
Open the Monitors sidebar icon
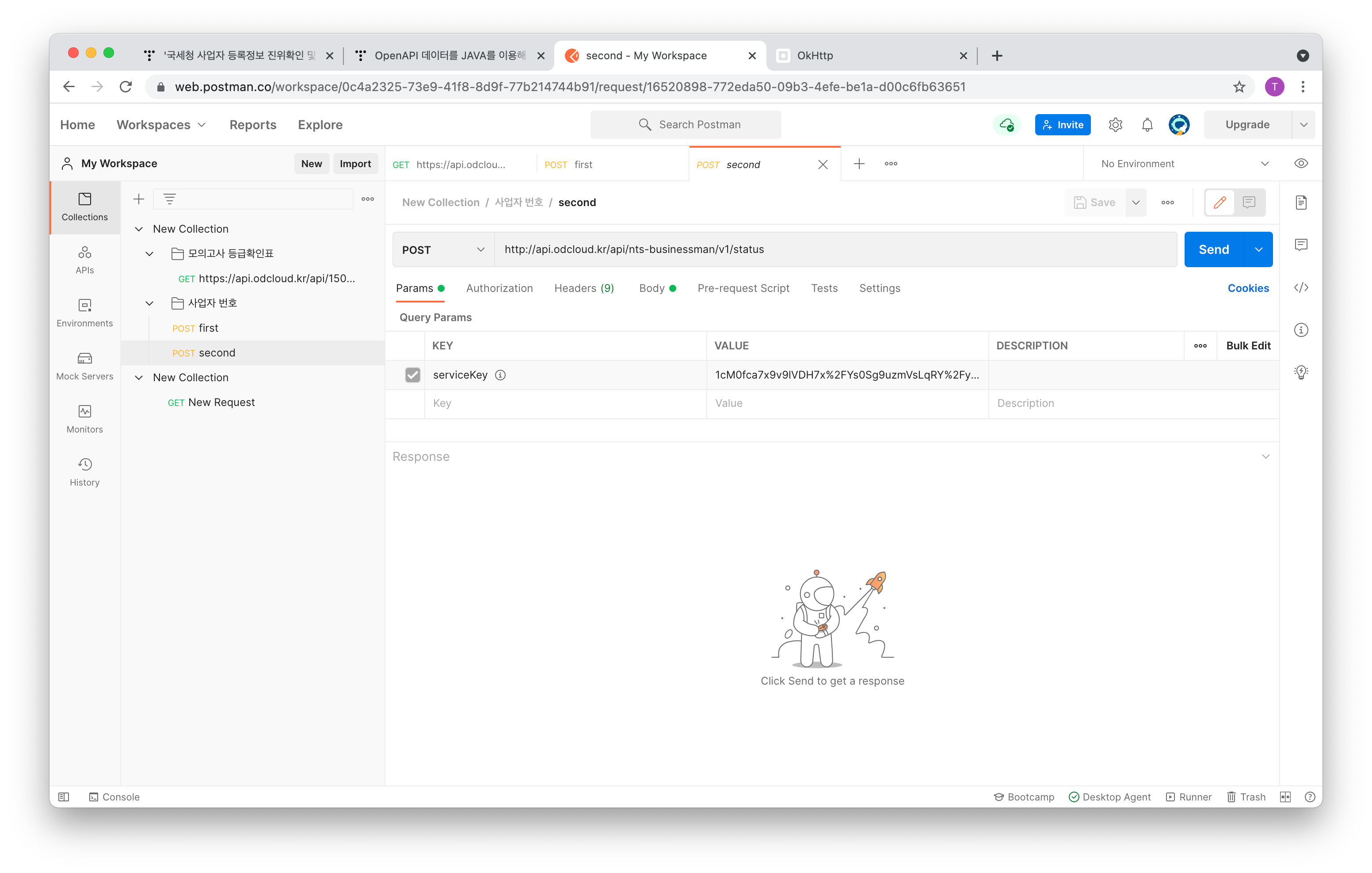[x=84, y=418]
